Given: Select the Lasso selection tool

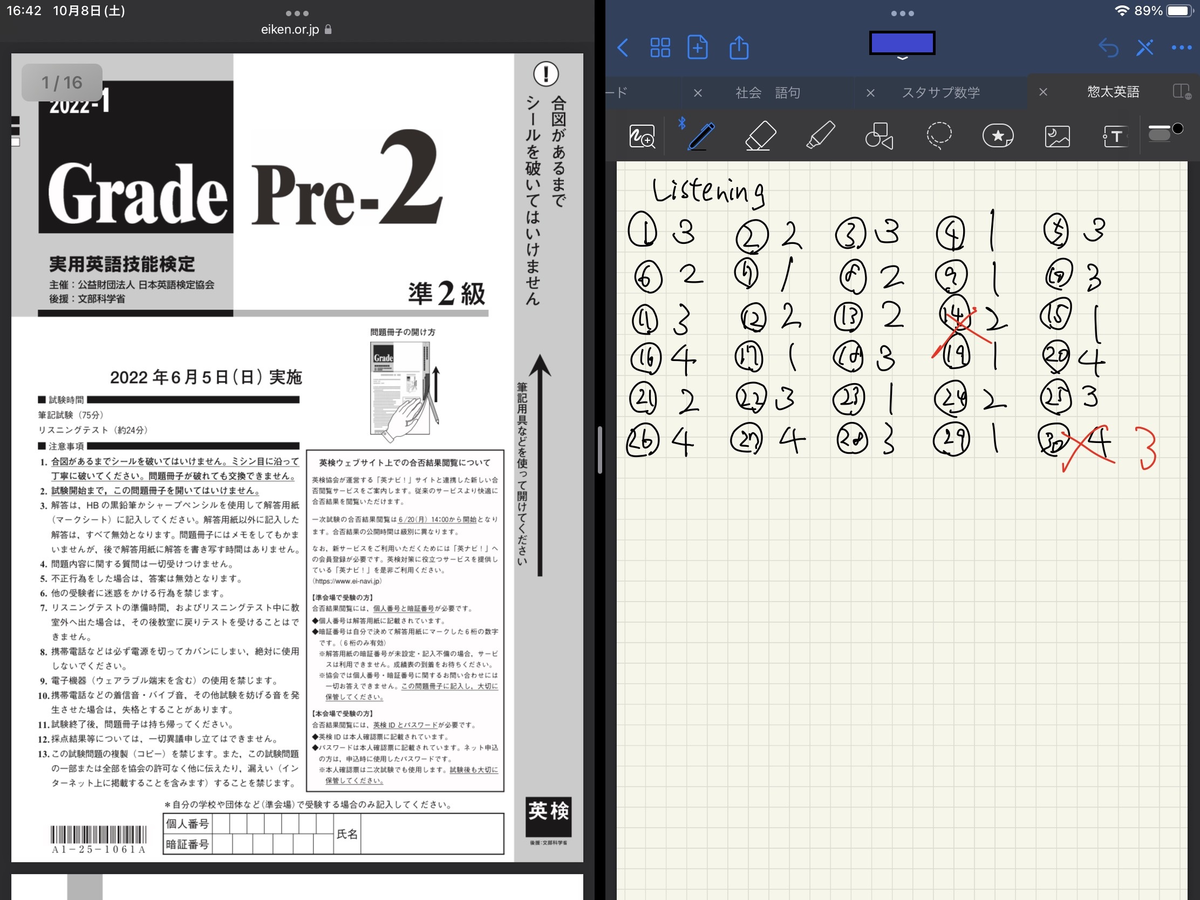Looking at the screenshot, I should coord(938,135).
